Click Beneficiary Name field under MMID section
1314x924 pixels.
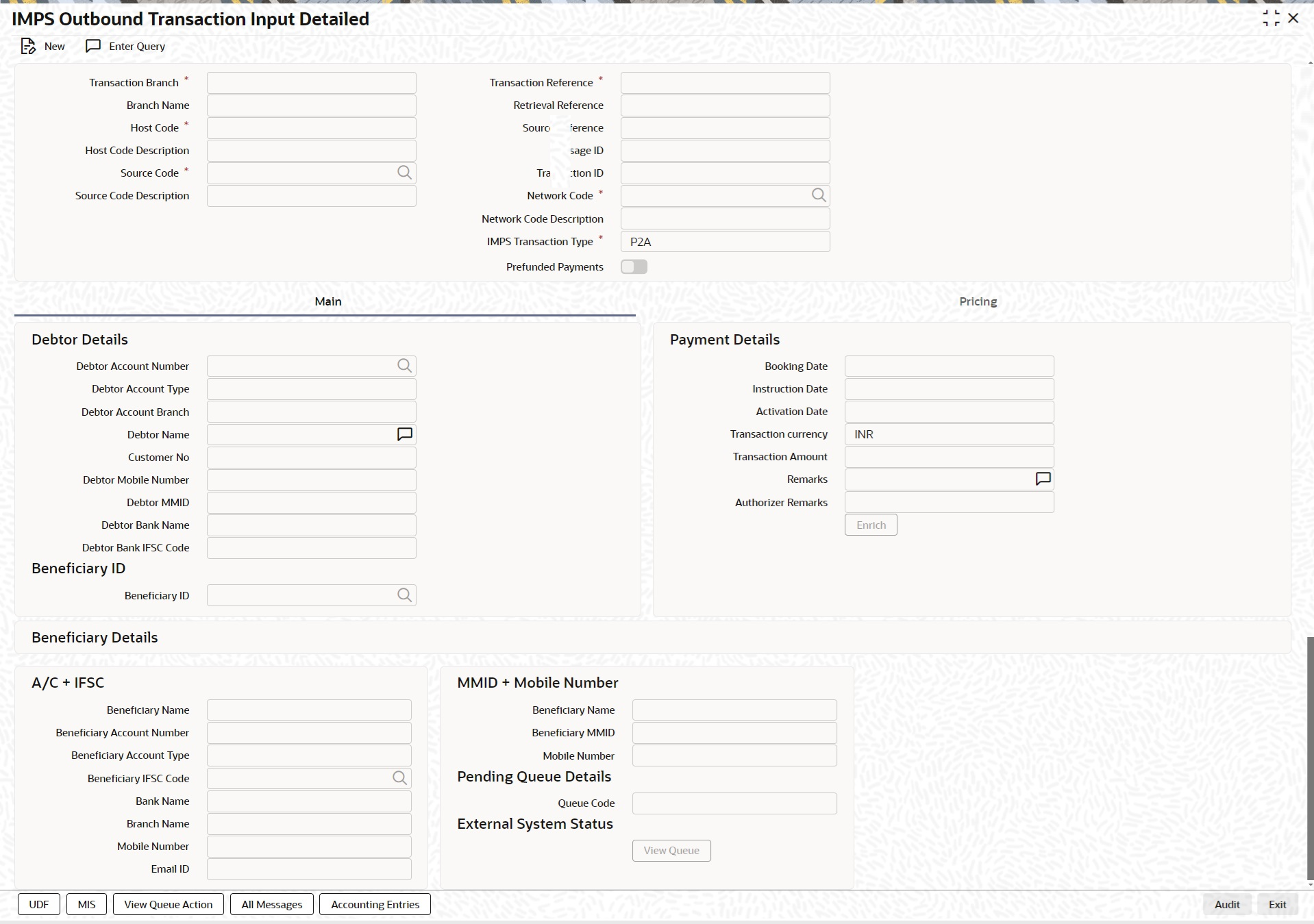tap(734, 710)
